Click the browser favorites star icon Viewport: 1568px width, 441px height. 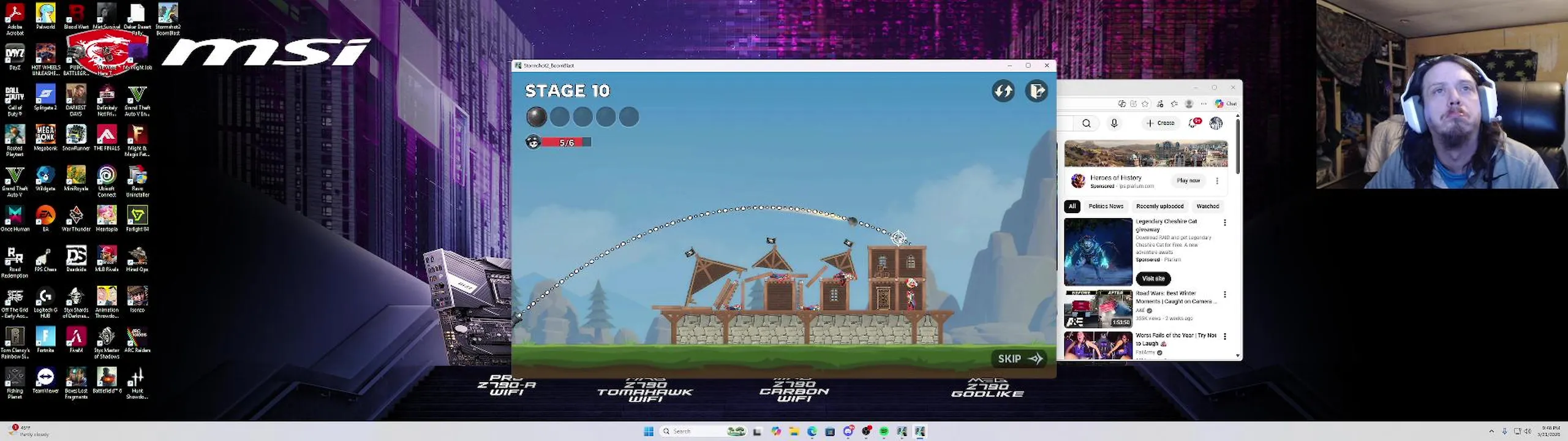pyautogui.click(x=1145, y=104)
